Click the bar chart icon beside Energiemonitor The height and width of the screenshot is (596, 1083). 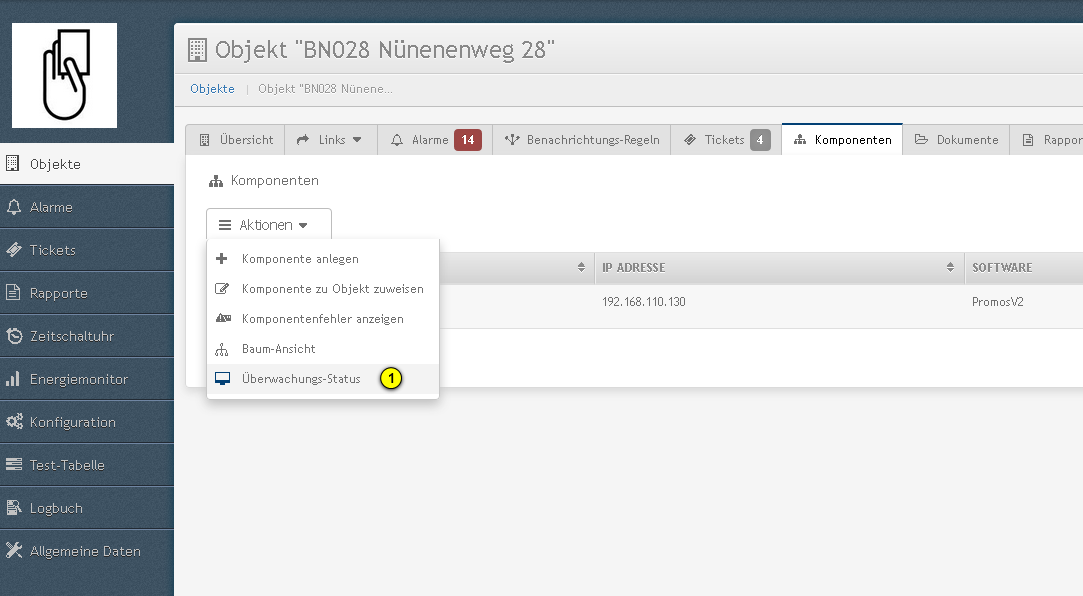click(13, 379)
